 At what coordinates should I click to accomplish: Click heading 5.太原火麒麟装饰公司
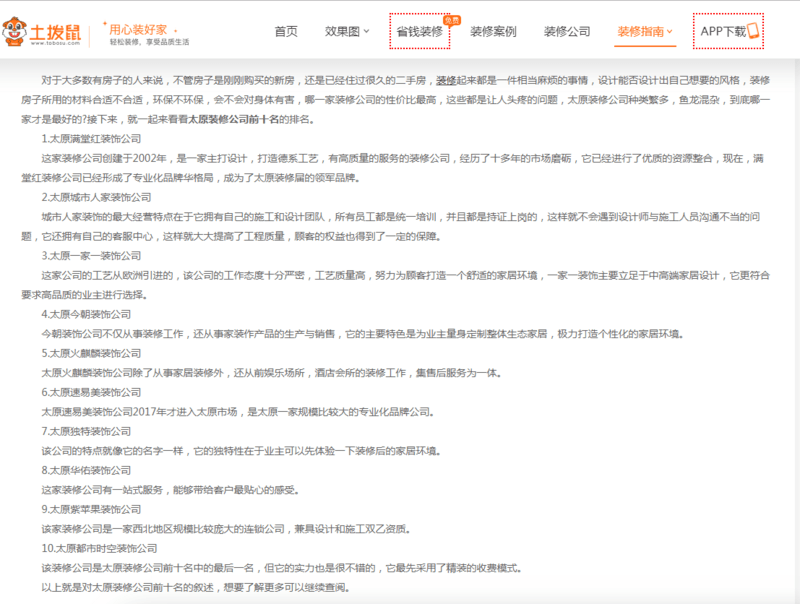click(x=91, y=353)
